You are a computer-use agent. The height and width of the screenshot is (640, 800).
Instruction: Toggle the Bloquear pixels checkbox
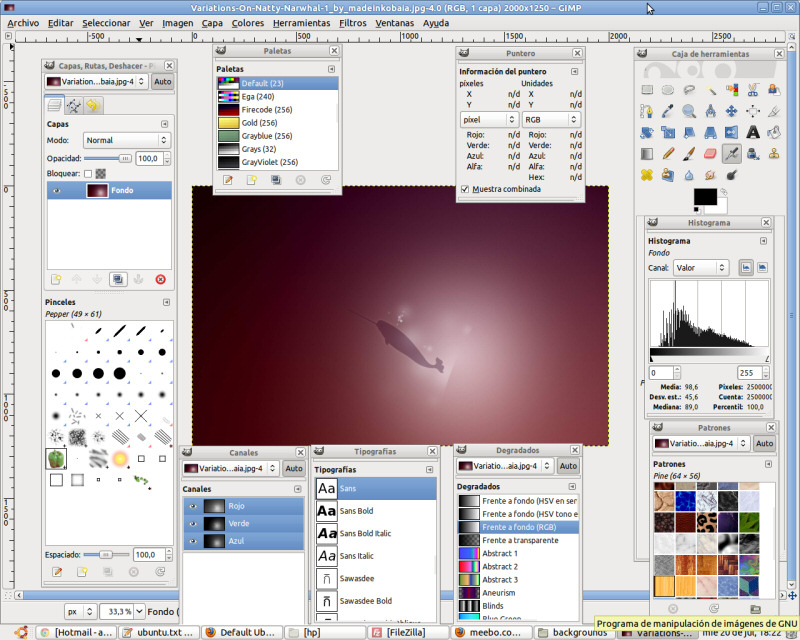[88, 174]
